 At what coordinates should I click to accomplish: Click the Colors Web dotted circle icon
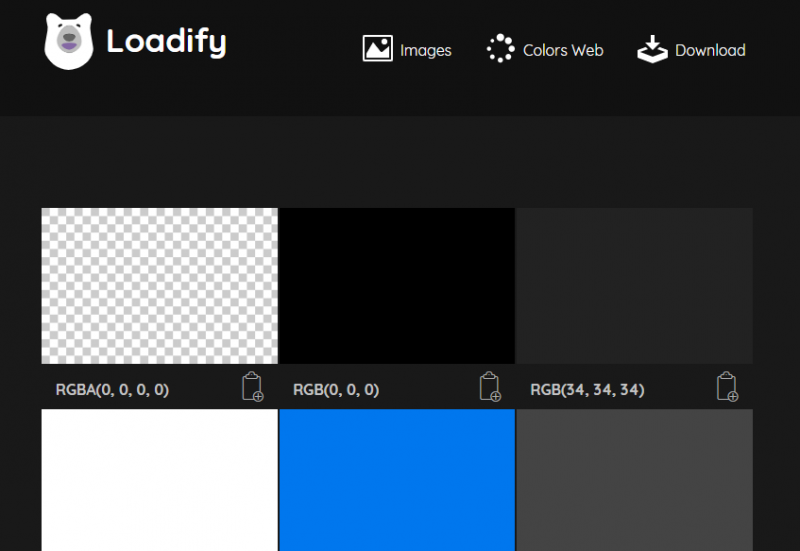point(500,49)
